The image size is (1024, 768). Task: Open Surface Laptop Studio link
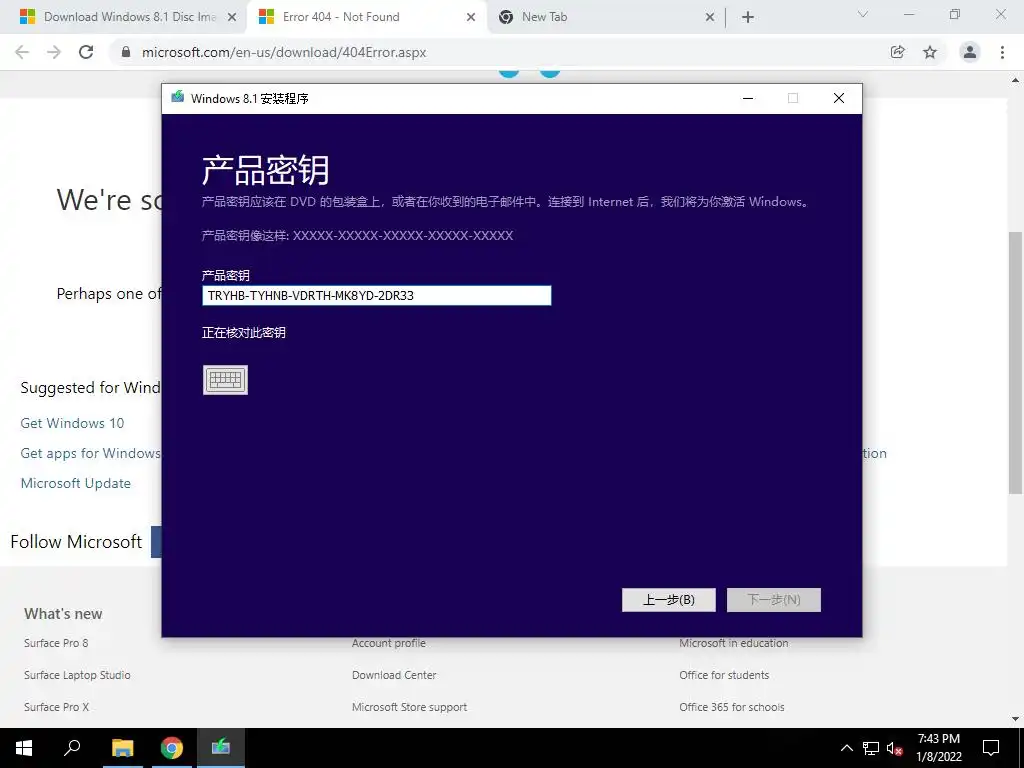tap(77, 675)
